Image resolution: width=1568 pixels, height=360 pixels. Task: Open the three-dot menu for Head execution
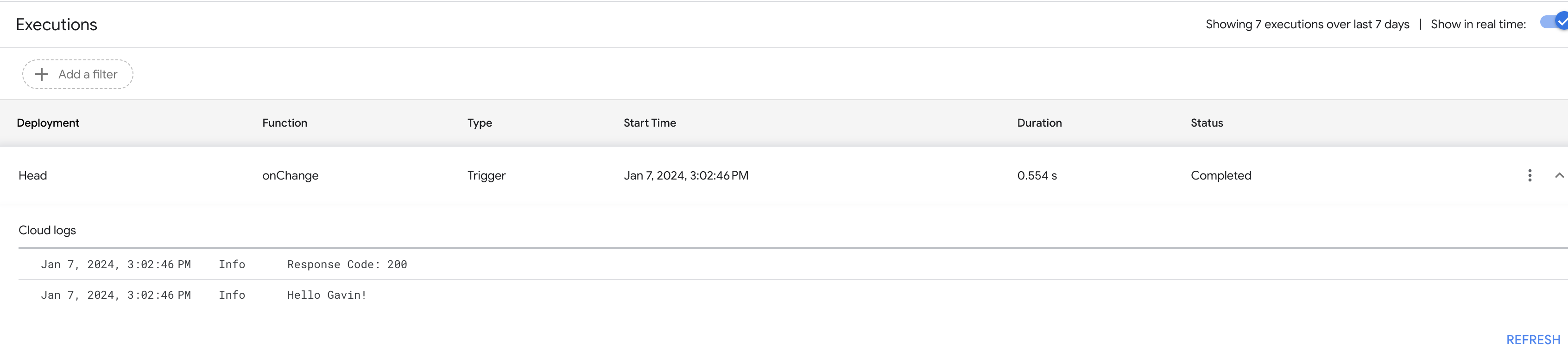point(1529,175)
